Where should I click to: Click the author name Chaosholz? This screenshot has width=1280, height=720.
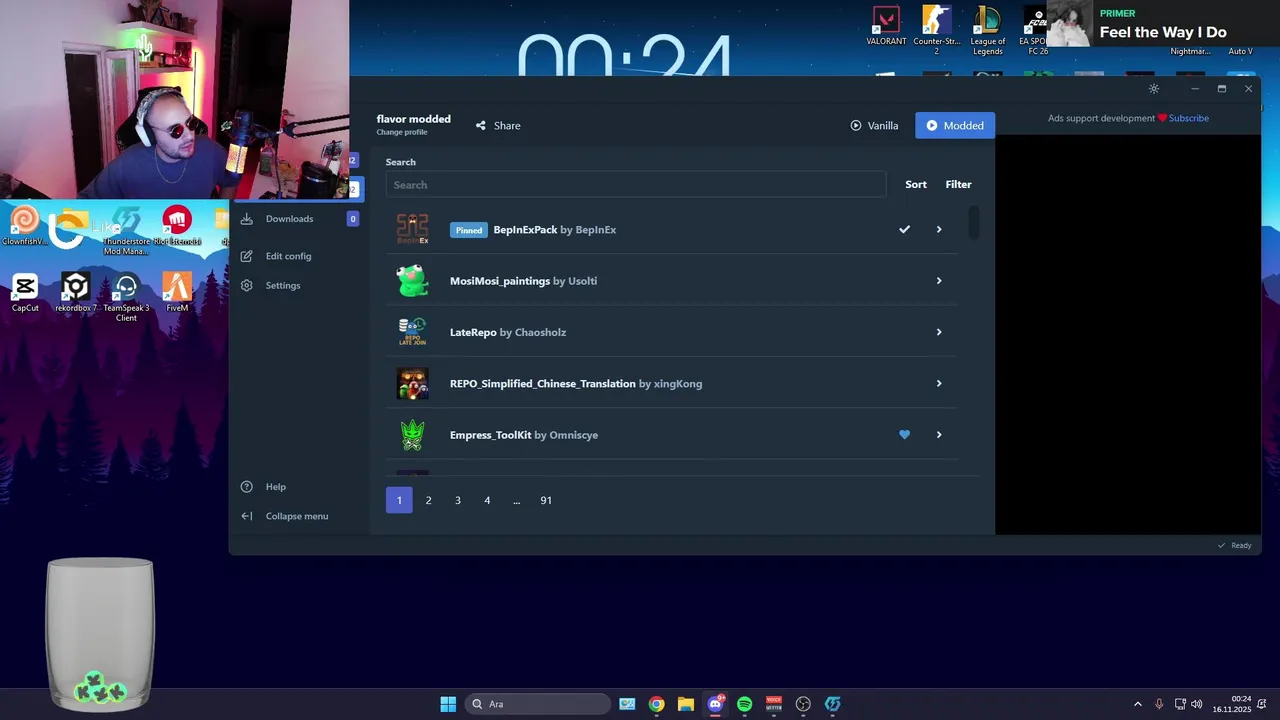(540, 332)
